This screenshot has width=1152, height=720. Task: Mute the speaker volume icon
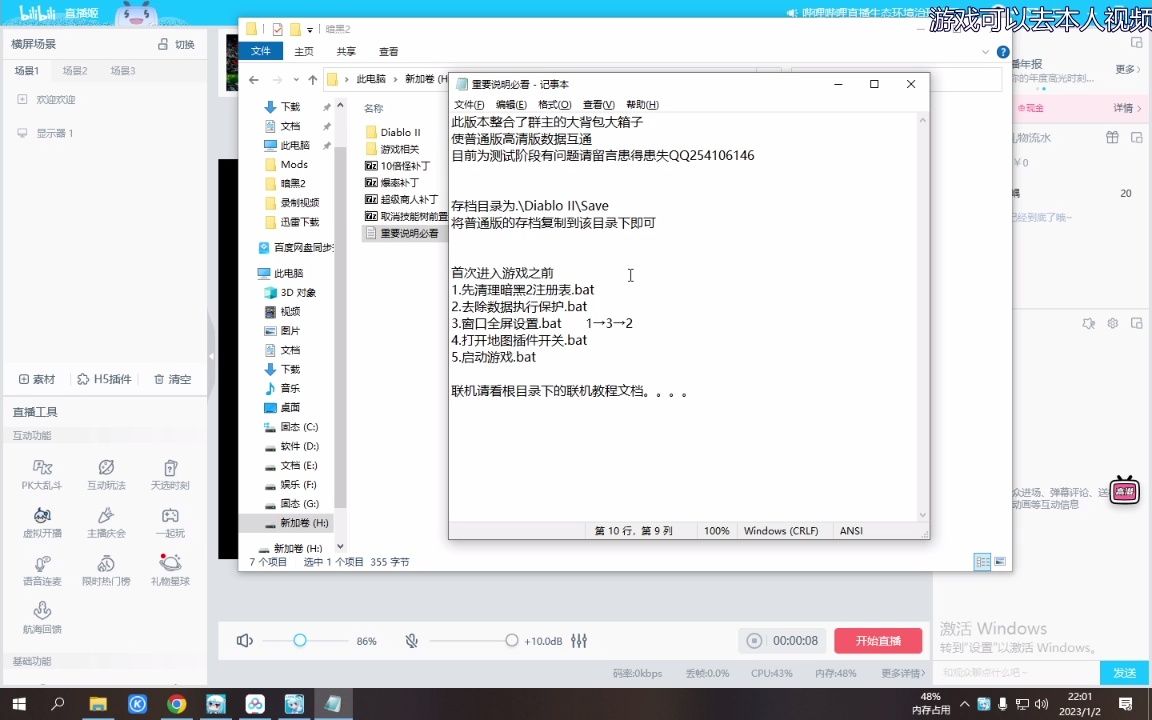point(244,642)
